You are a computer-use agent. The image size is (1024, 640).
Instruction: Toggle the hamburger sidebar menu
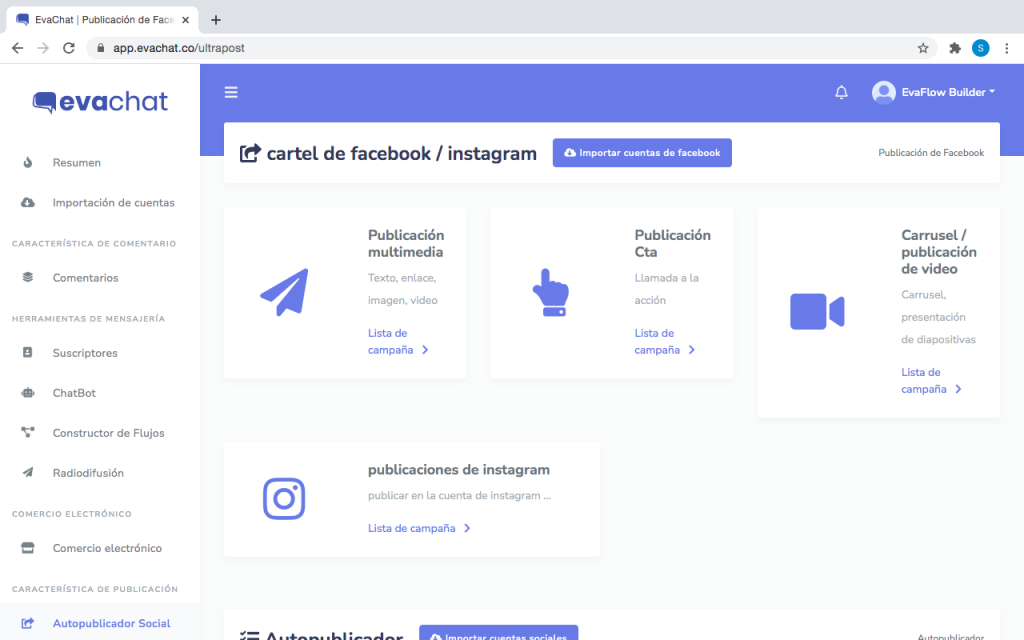click(x=231, y=92)
